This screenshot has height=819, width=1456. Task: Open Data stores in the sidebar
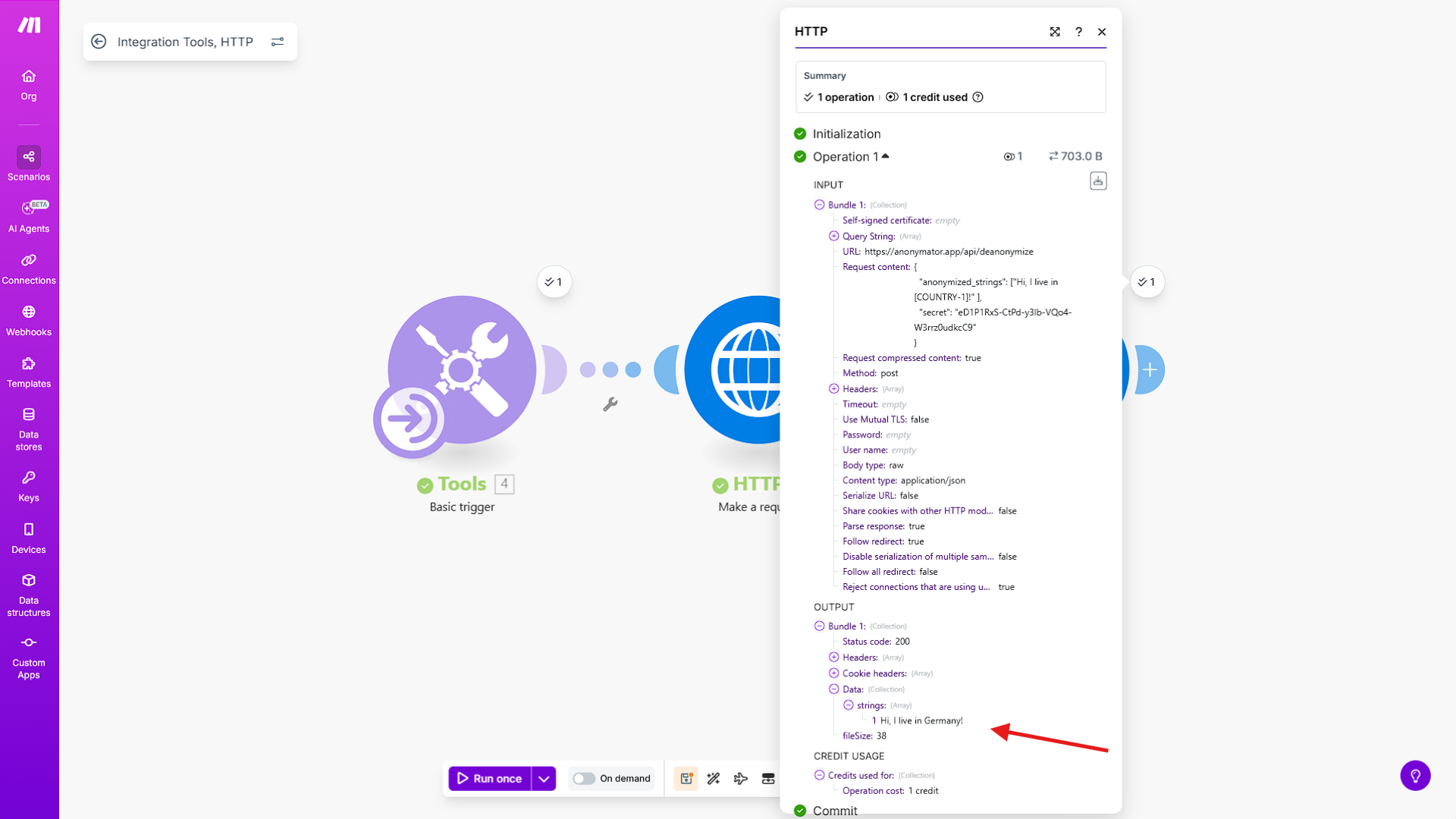point(29,428)
